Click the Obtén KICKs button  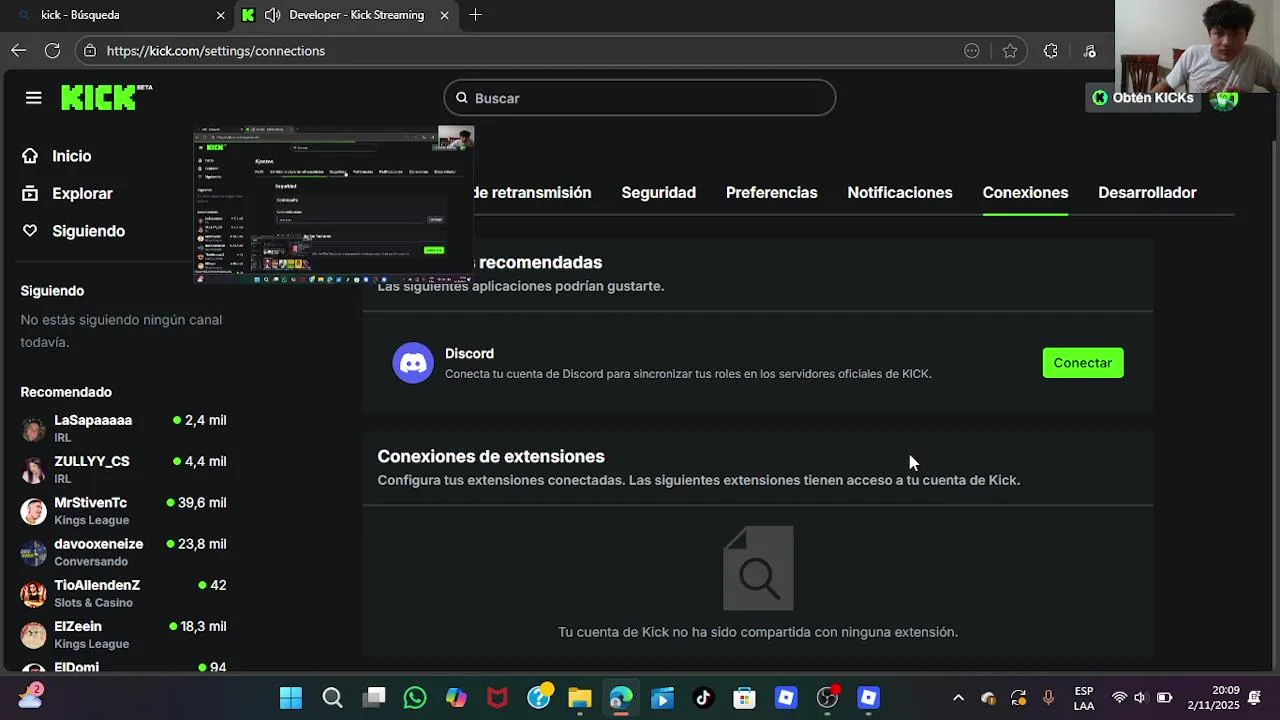(1142, 98)
